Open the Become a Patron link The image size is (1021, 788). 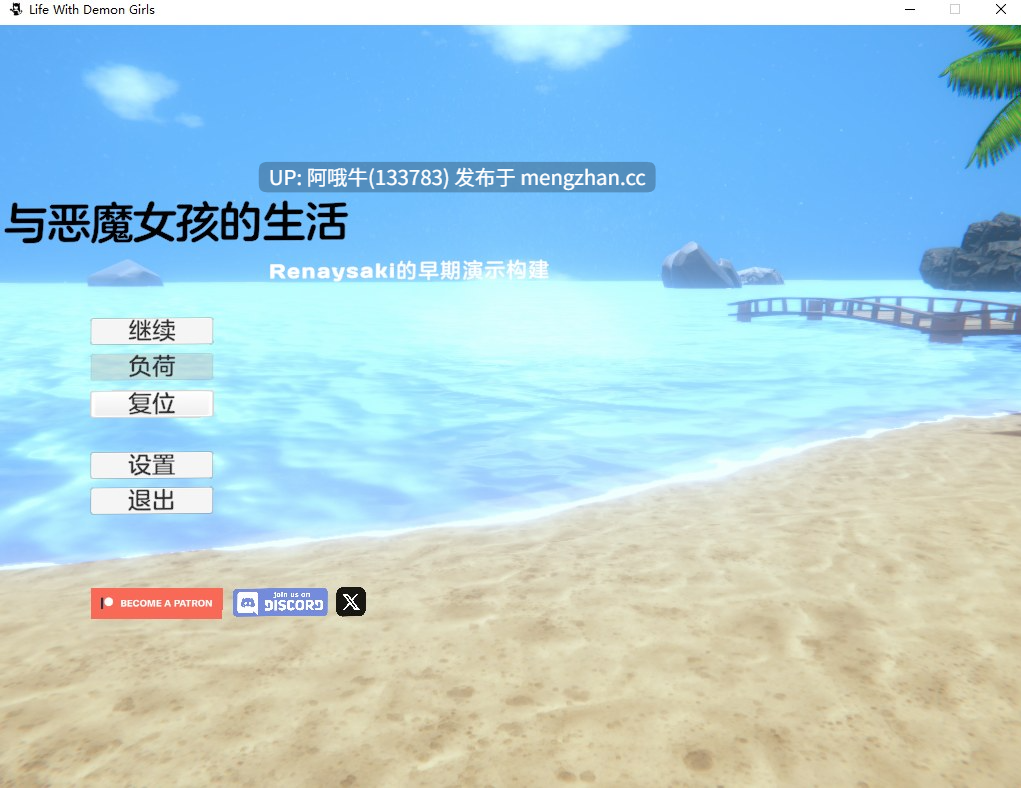click(x=157, y=603)
